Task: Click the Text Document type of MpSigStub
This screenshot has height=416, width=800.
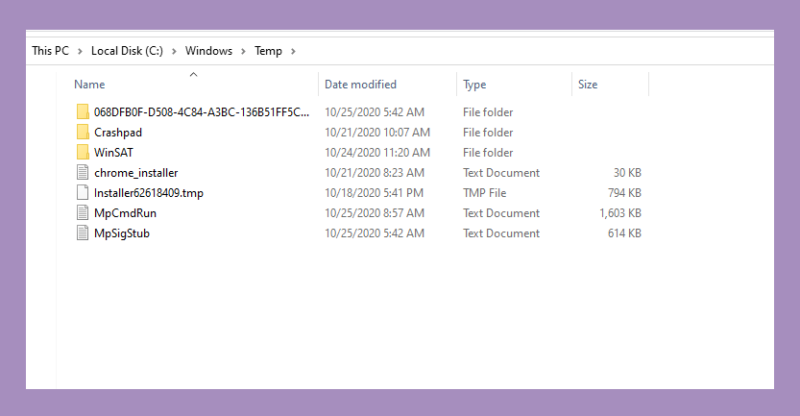Action: coord(501,233)
